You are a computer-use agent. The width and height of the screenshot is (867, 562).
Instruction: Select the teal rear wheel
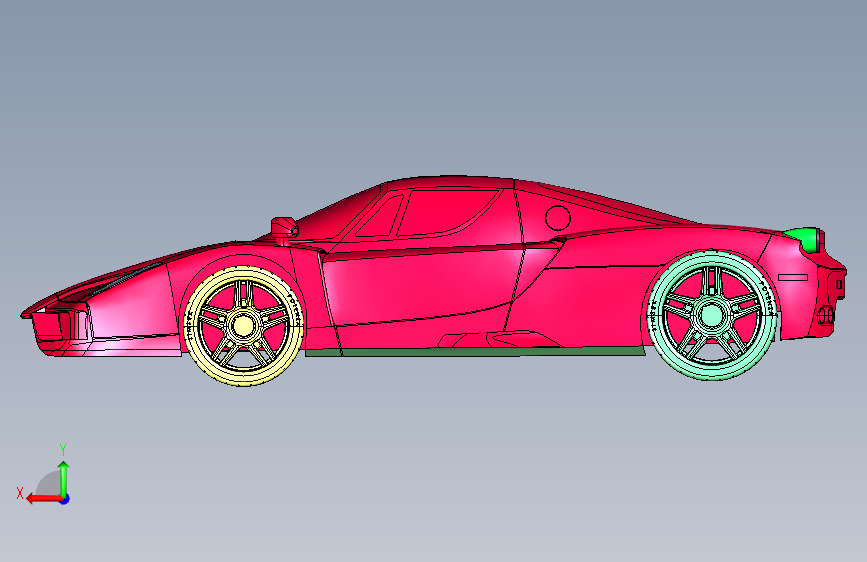click(x=712, y=316)
